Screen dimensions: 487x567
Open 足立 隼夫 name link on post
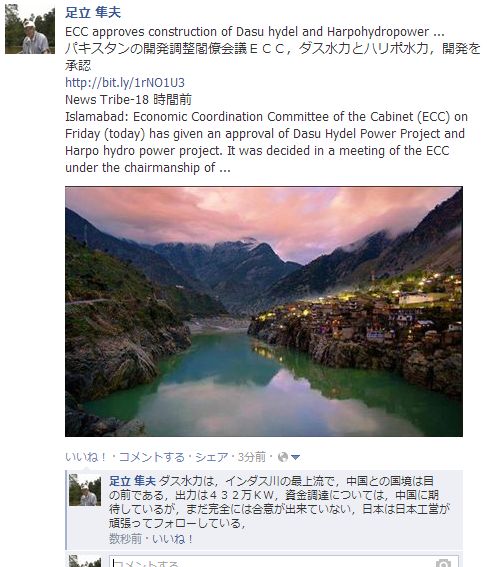click(x=93, y=13)
